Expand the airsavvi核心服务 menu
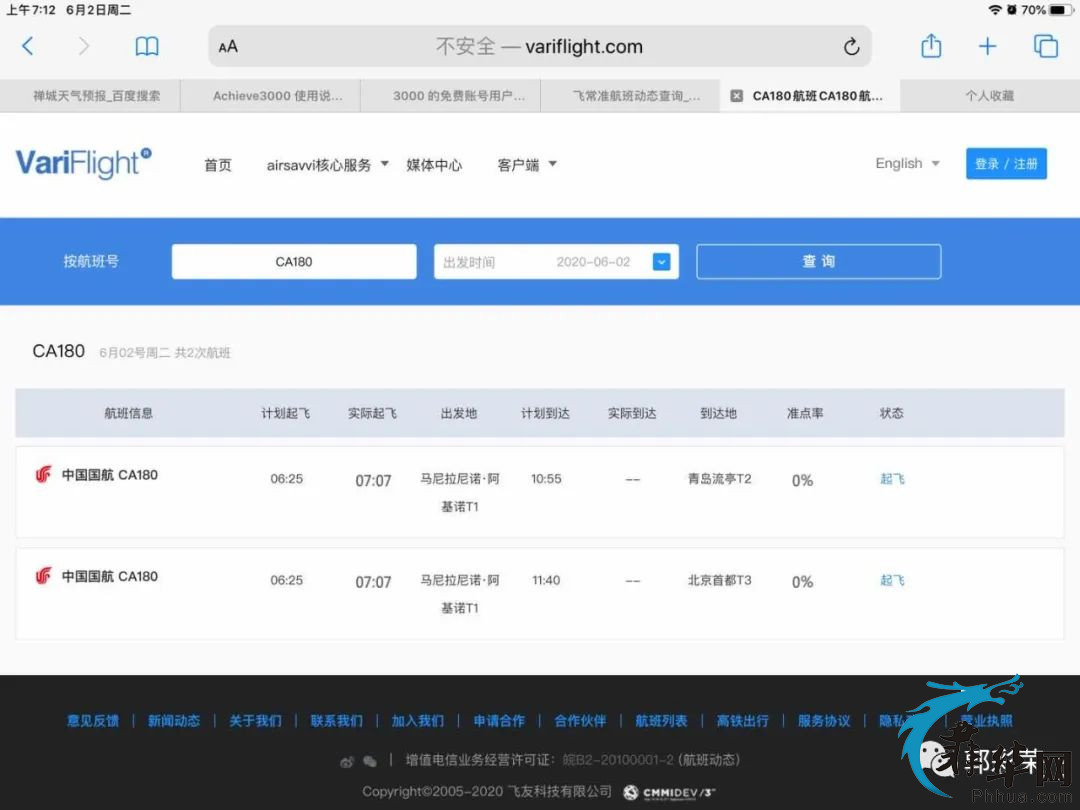The height and width of the screenshot is (810, 1080). pyautogui.click(x=327, y=165)
